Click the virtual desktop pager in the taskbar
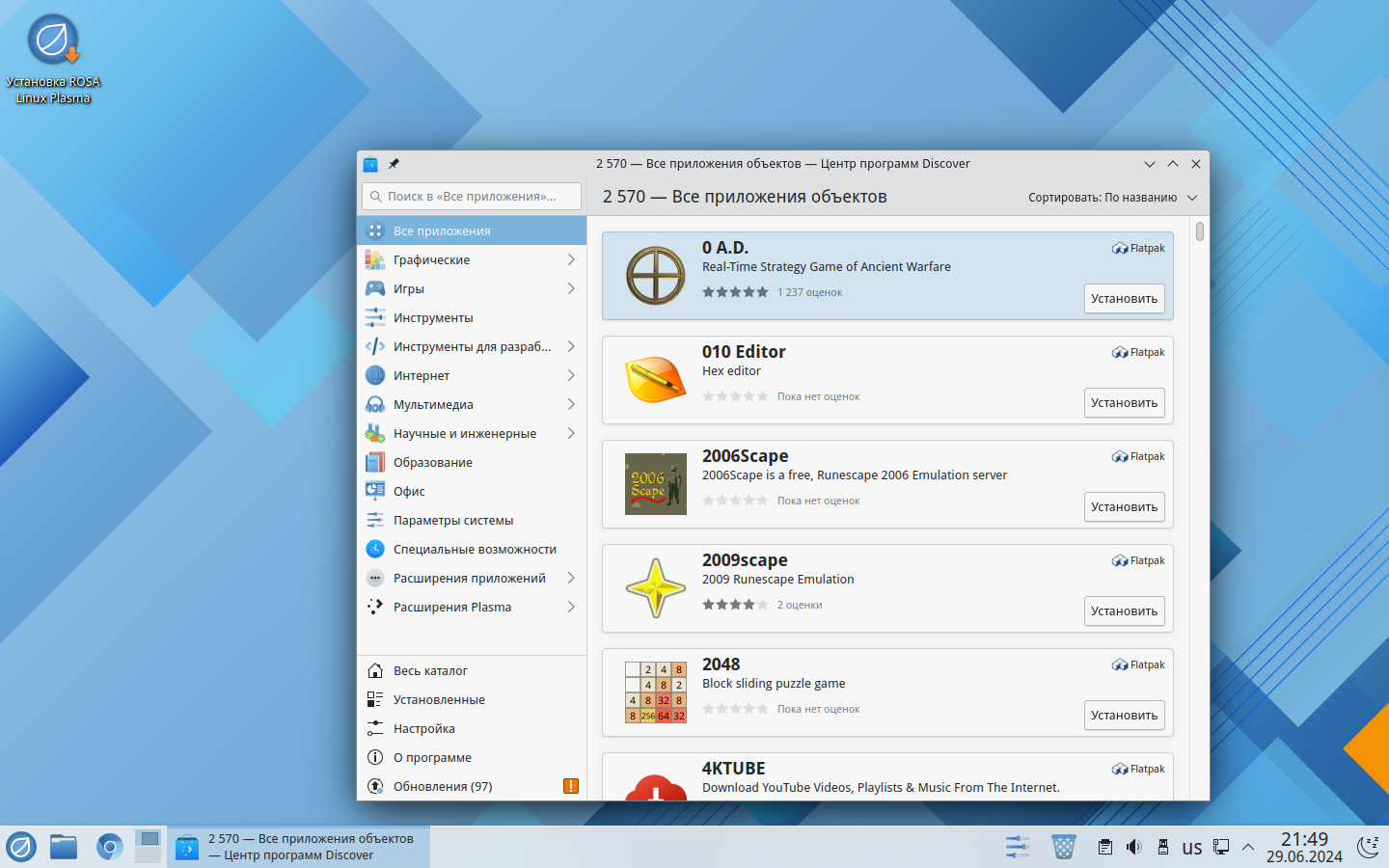The width and height of the screenshot is (1389, 868). (149, 847)
